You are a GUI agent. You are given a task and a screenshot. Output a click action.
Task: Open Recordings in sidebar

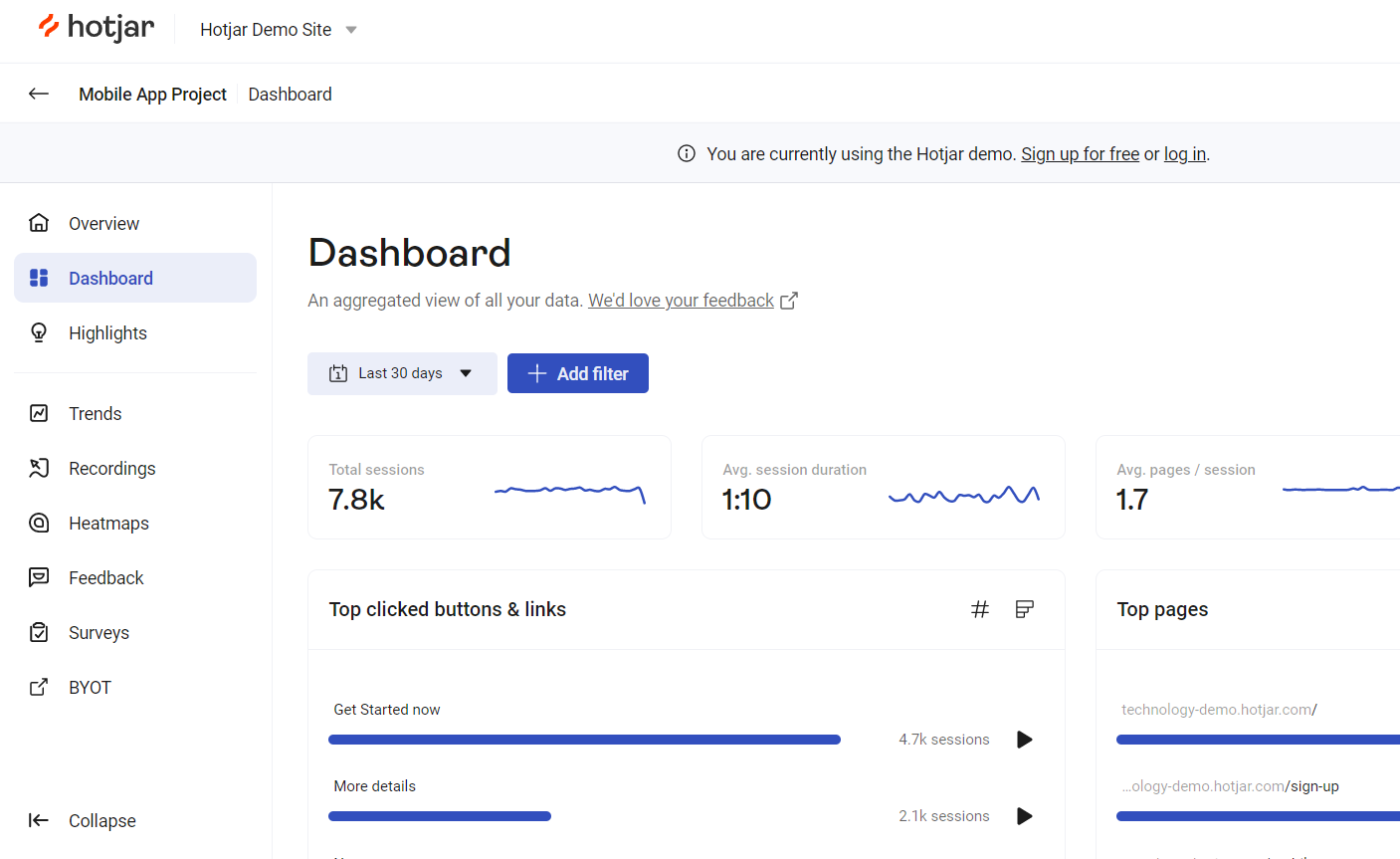135,468
